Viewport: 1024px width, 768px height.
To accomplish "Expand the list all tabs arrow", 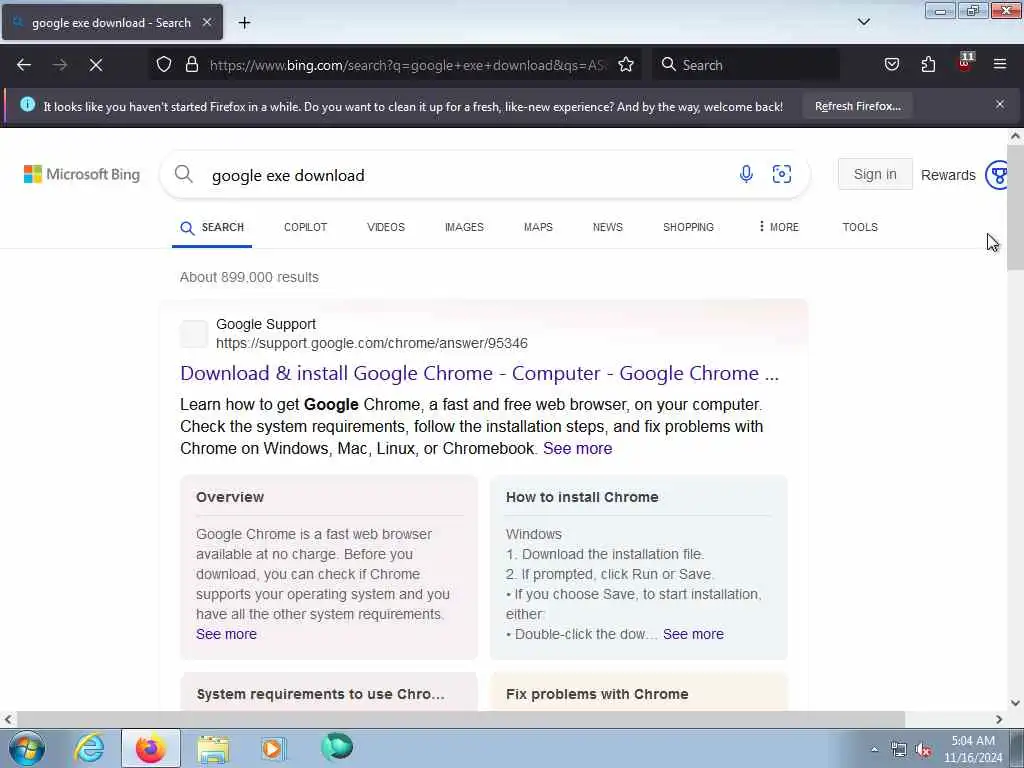I will point(864,22).
